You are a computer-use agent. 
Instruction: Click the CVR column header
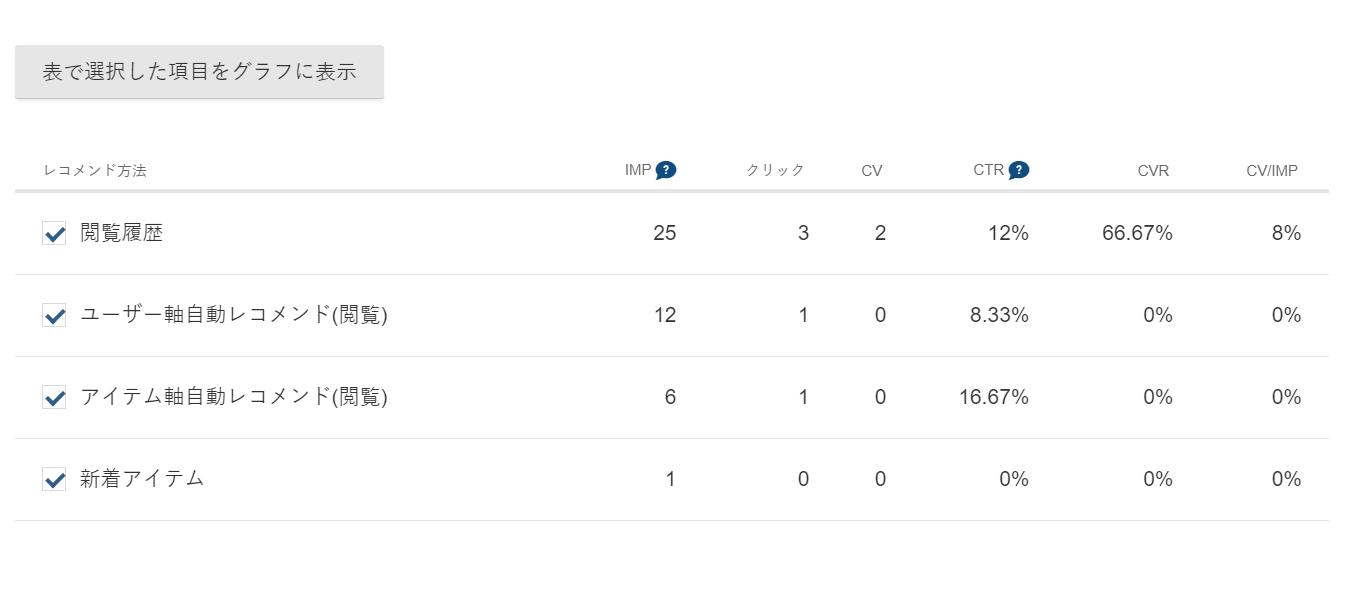[1153, 171]
